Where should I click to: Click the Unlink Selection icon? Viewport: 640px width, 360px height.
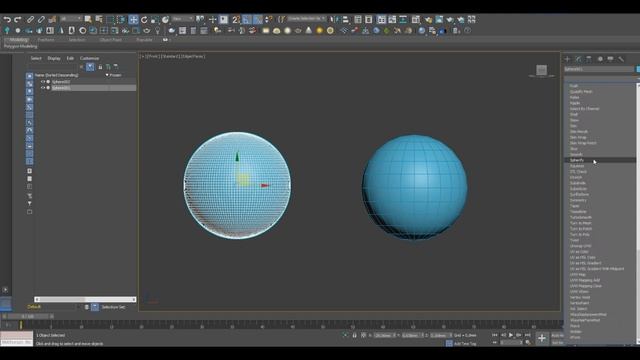tap(41, 19)
